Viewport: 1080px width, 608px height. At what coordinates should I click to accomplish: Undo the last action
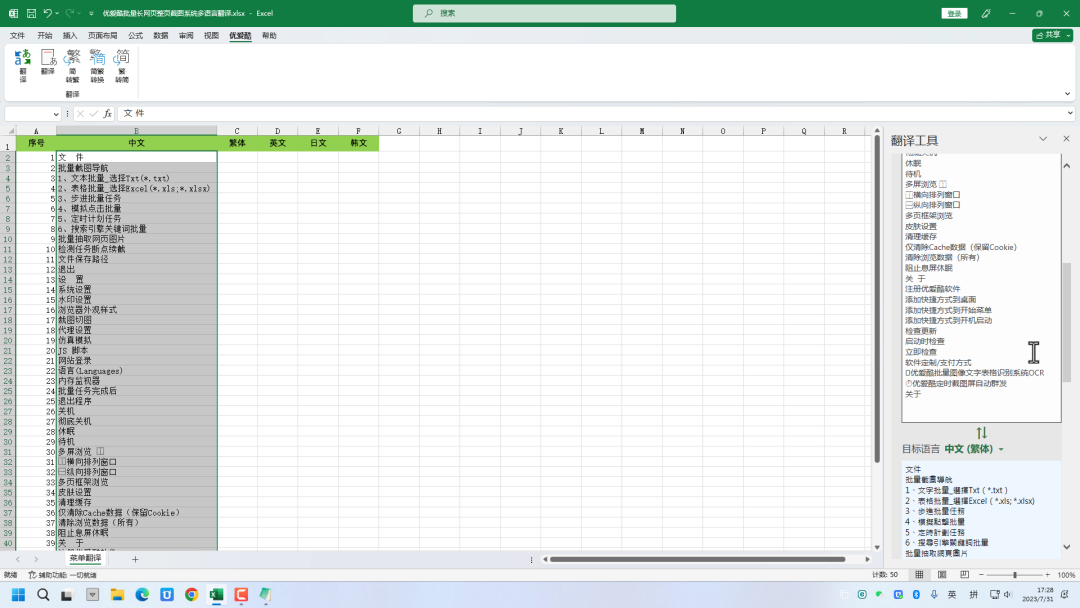48,13
